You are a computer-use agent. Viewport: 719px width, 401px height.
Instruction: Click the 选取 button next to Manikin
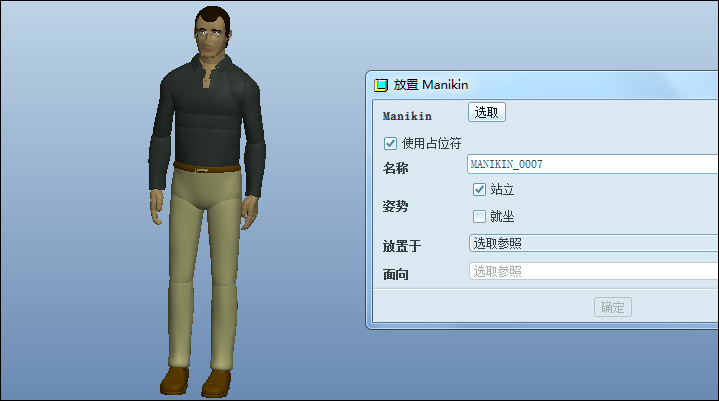487,112
